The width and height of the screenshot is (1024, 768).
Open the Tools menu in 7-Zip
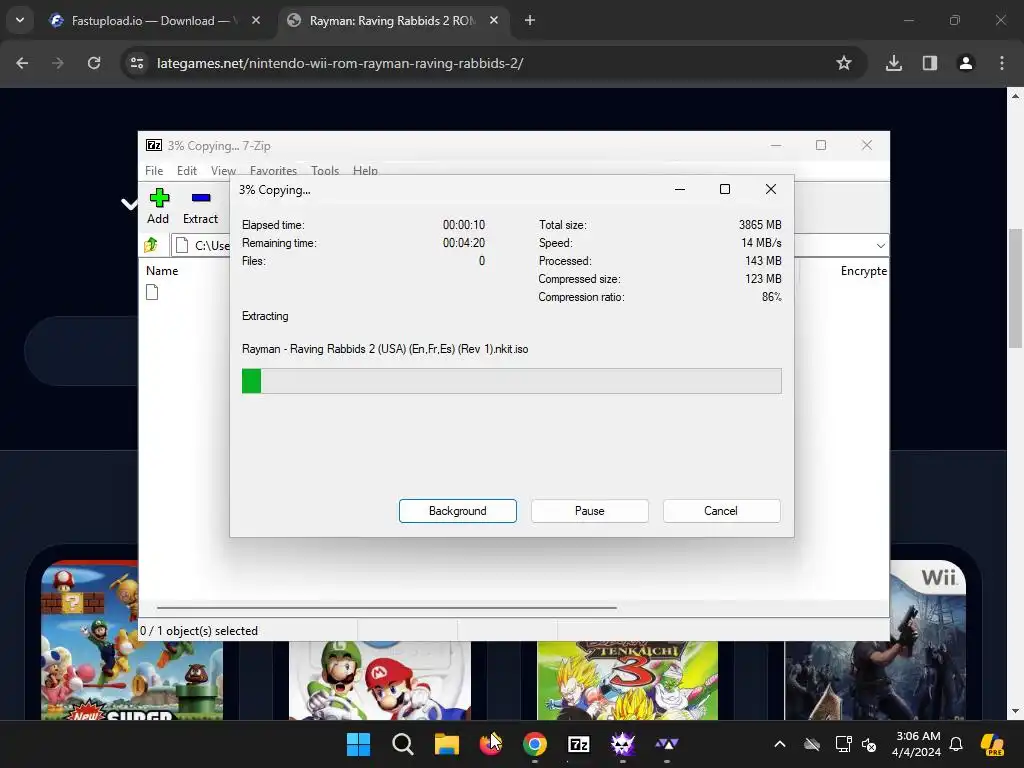click(325, 170)
